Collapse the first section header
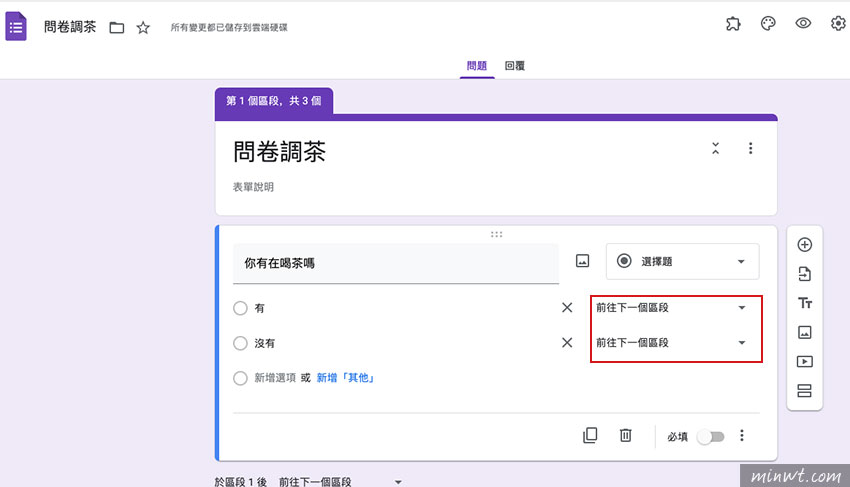 (x=716, y=148)
